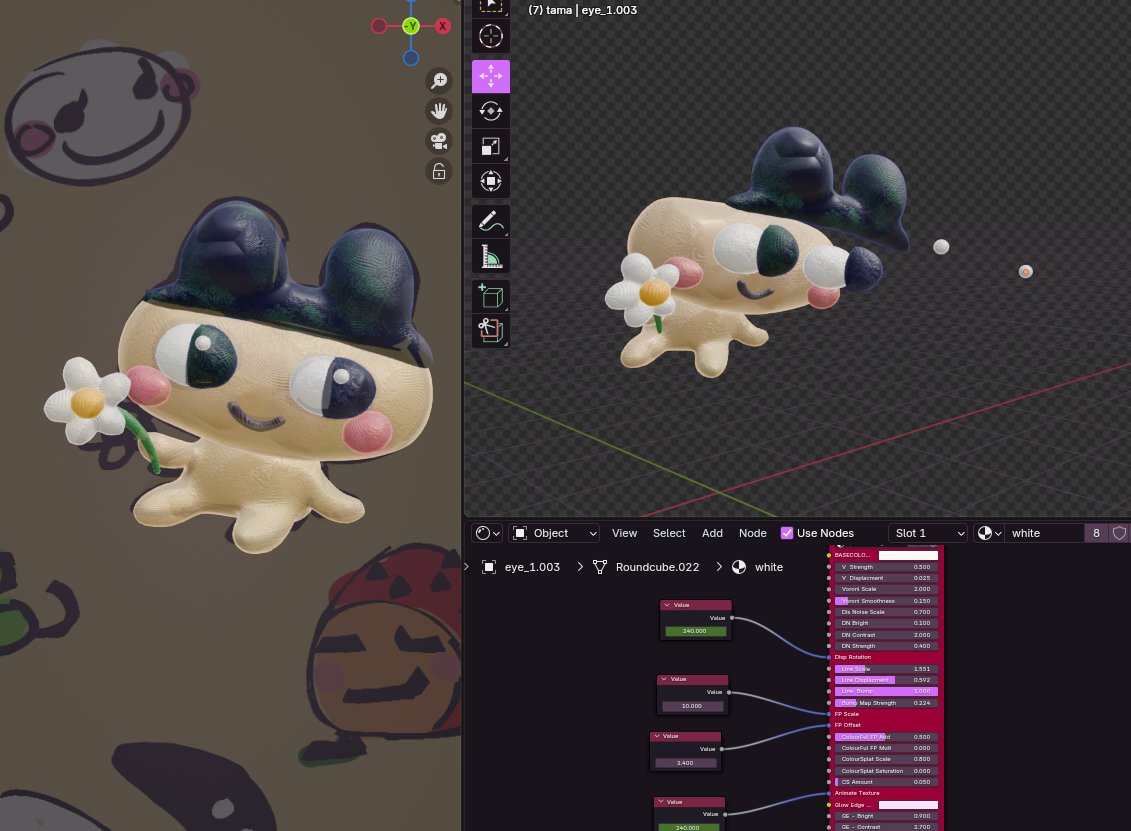Toggle camera view with camera icon
This screenshot has height=831, width=1131.
pyautogui.click(x=439, y=141)
